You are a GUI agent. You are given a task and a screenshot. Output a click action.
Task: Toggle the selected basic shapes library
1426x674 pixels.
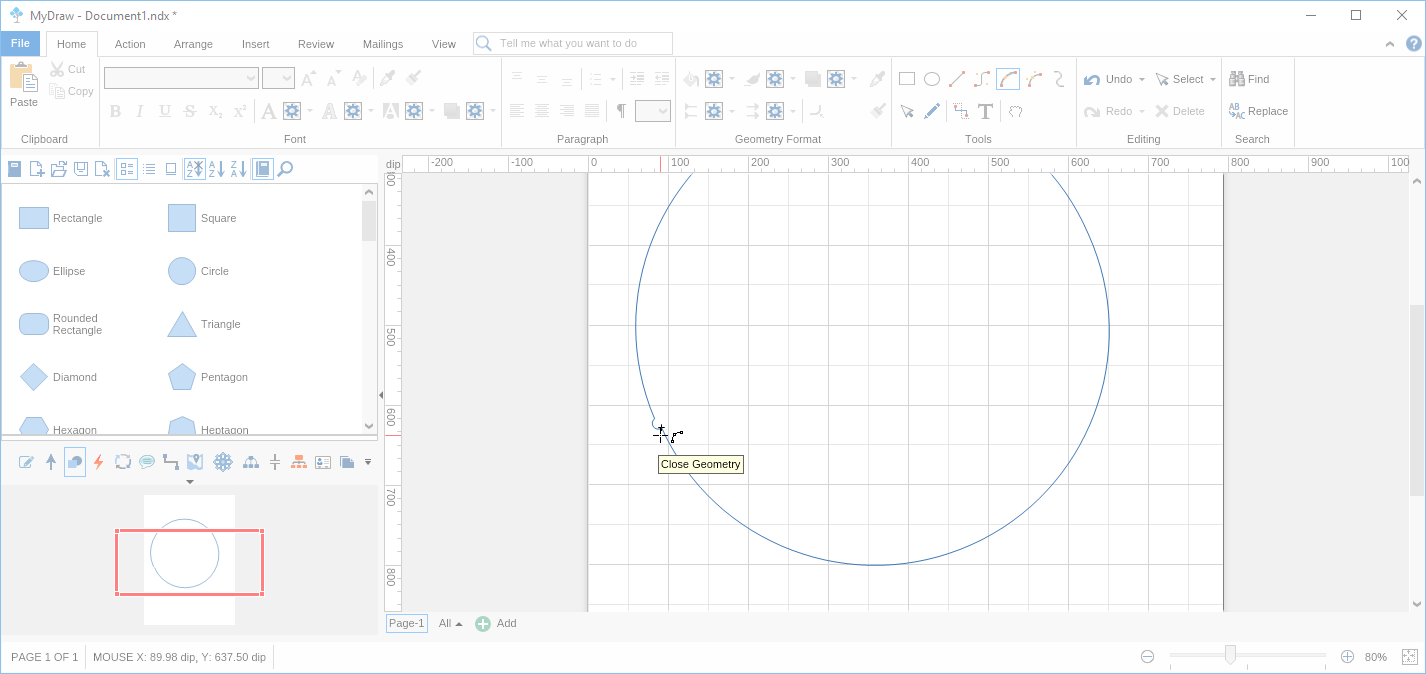[75, 462]
